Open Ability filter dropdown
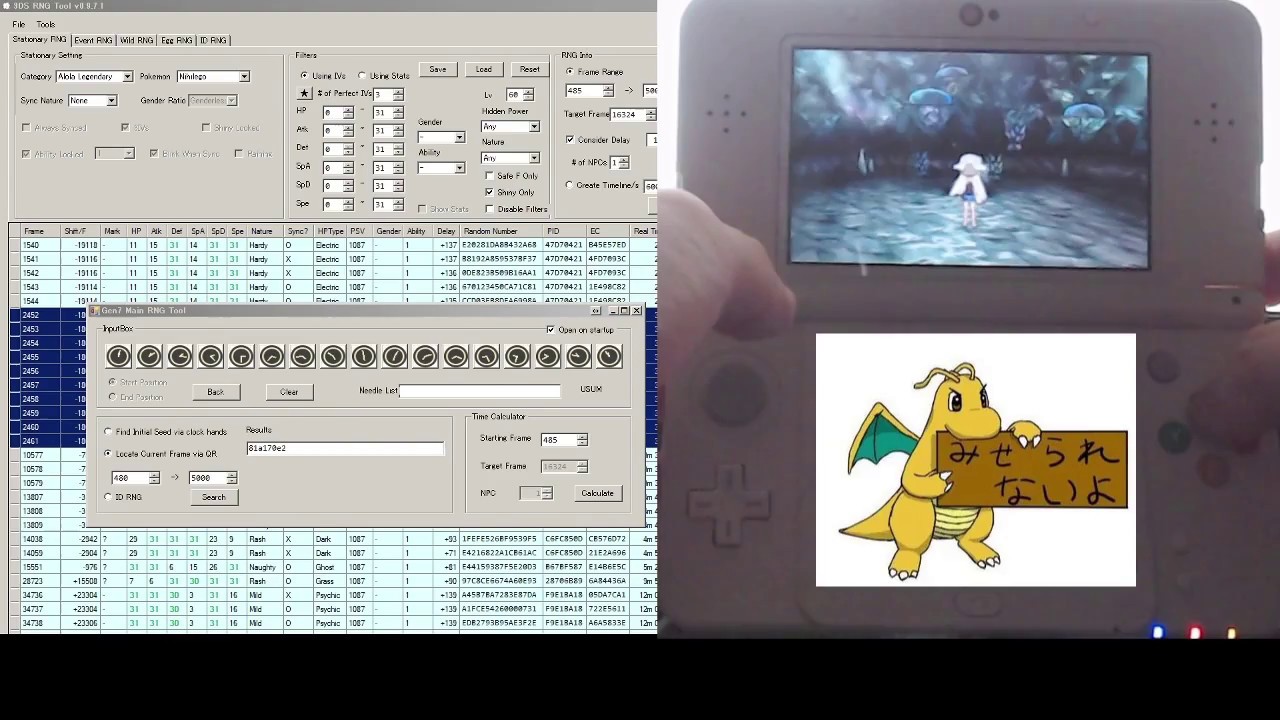 (x=441, y=168)
